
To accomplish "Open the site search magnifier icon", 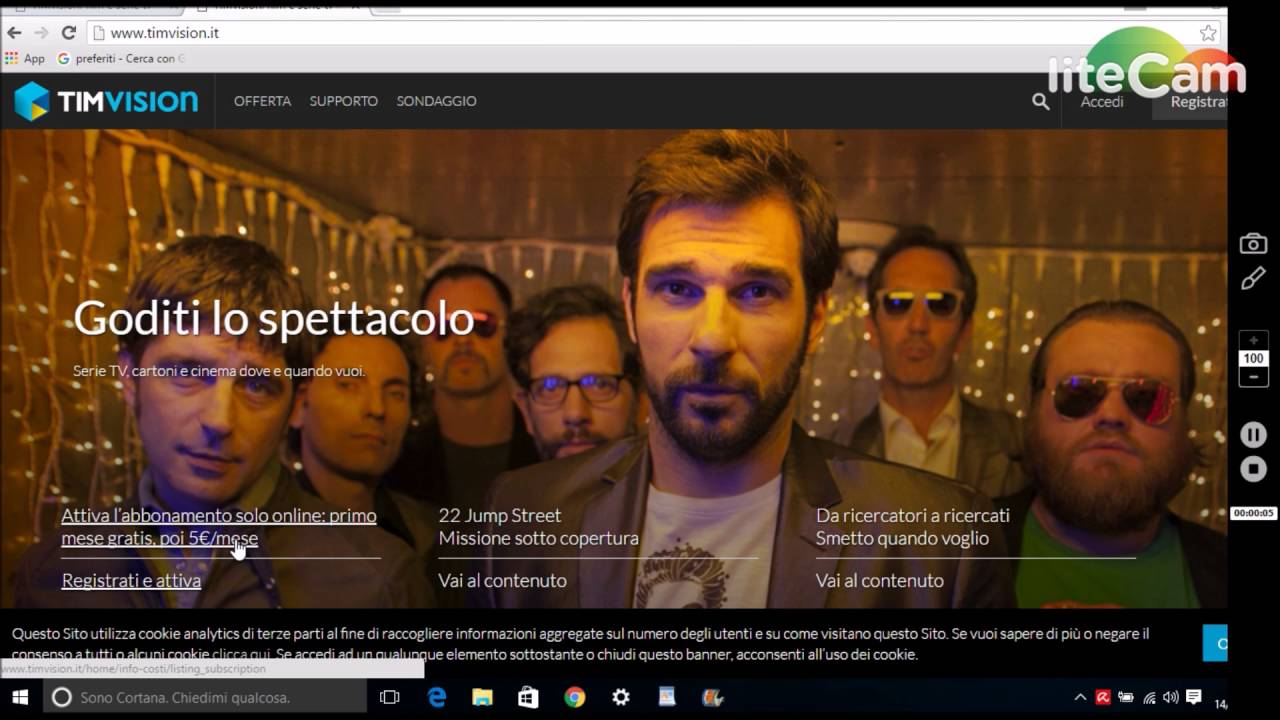I will tap(1041, 101).
